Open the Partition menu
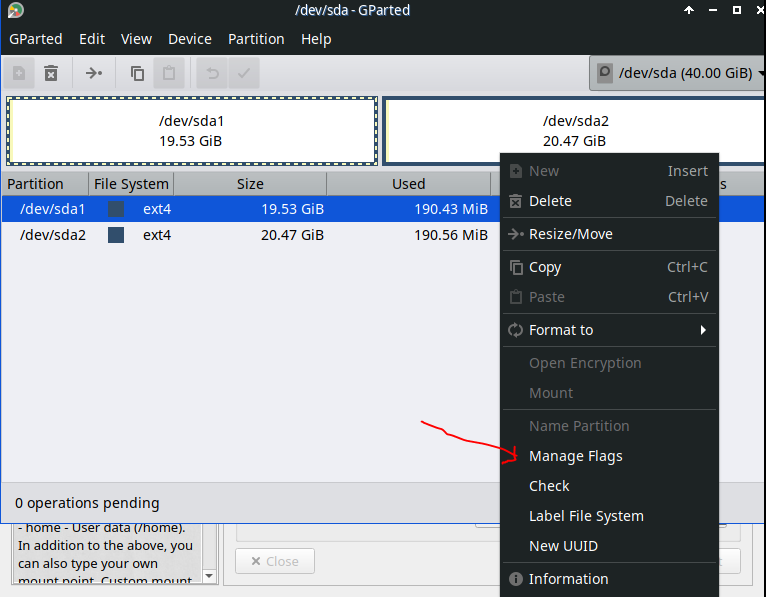 pos(256,39)
